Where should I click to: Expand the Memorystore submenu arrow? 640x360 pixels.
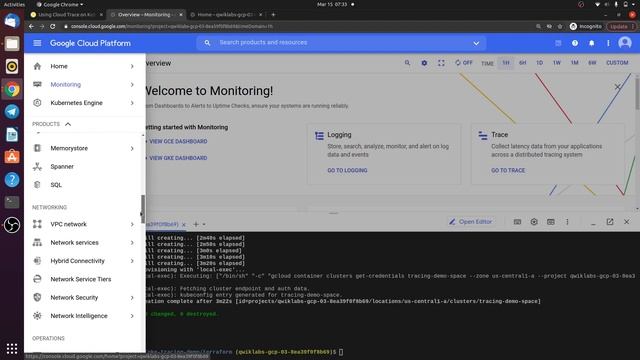pyautogui.click(x=132, y=148)
